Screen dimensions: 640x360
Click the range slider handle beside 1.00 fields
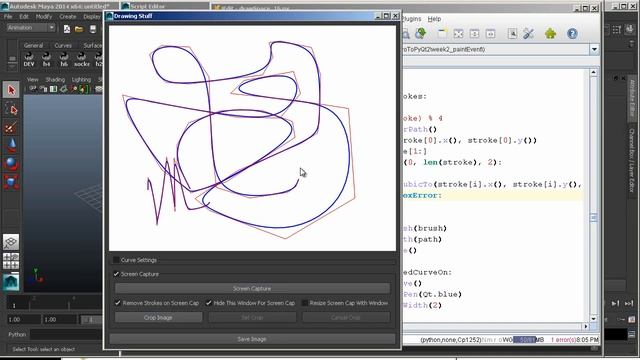(x=90, y=320)
